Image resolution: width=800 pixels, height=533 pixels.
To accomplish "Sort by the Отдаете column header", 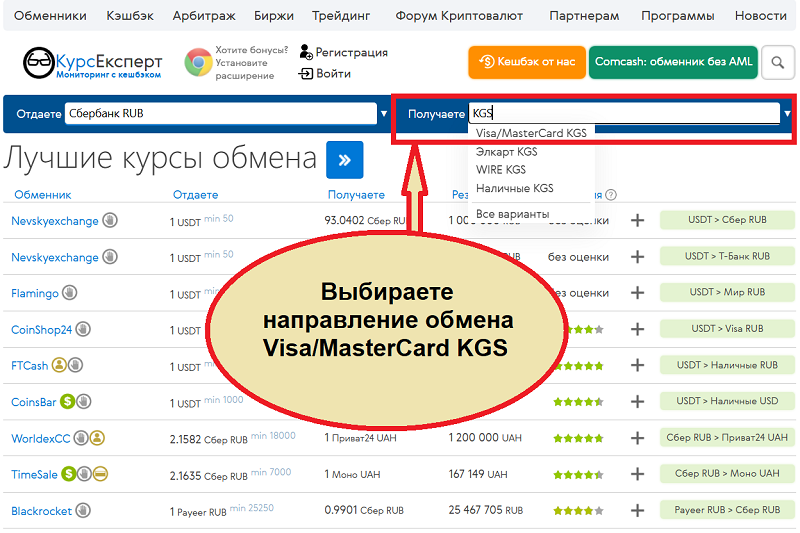I will (195, 195).
